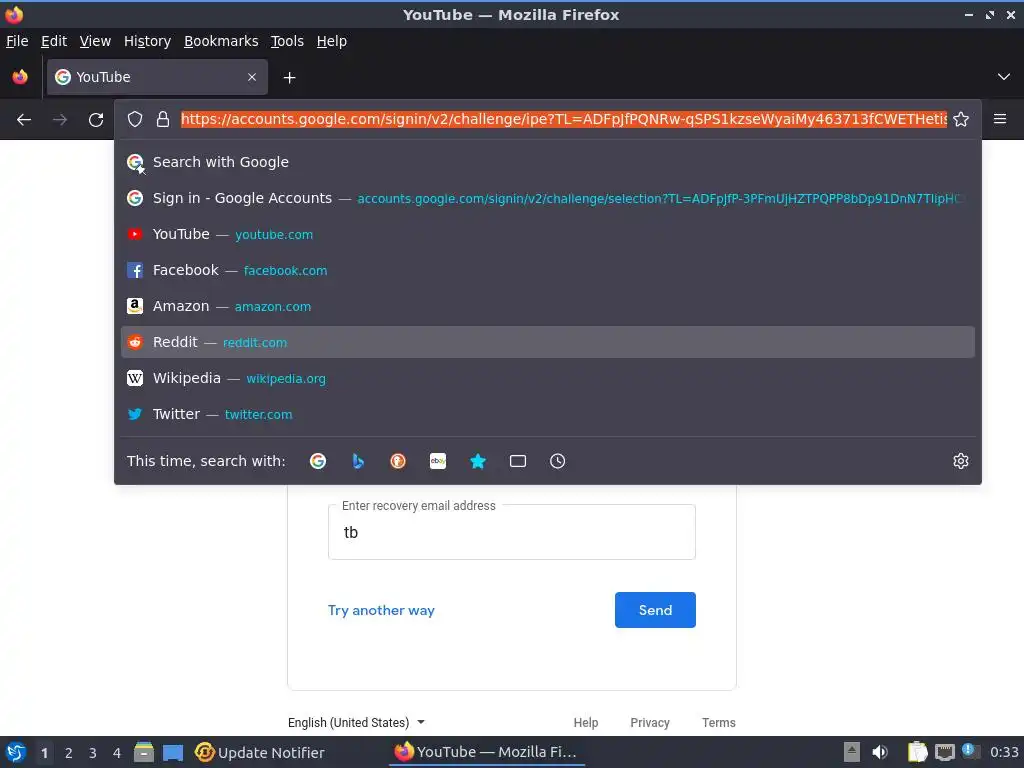Open the Help footer link
Viewport: 1024px width, 768px height.
point(586,722)
